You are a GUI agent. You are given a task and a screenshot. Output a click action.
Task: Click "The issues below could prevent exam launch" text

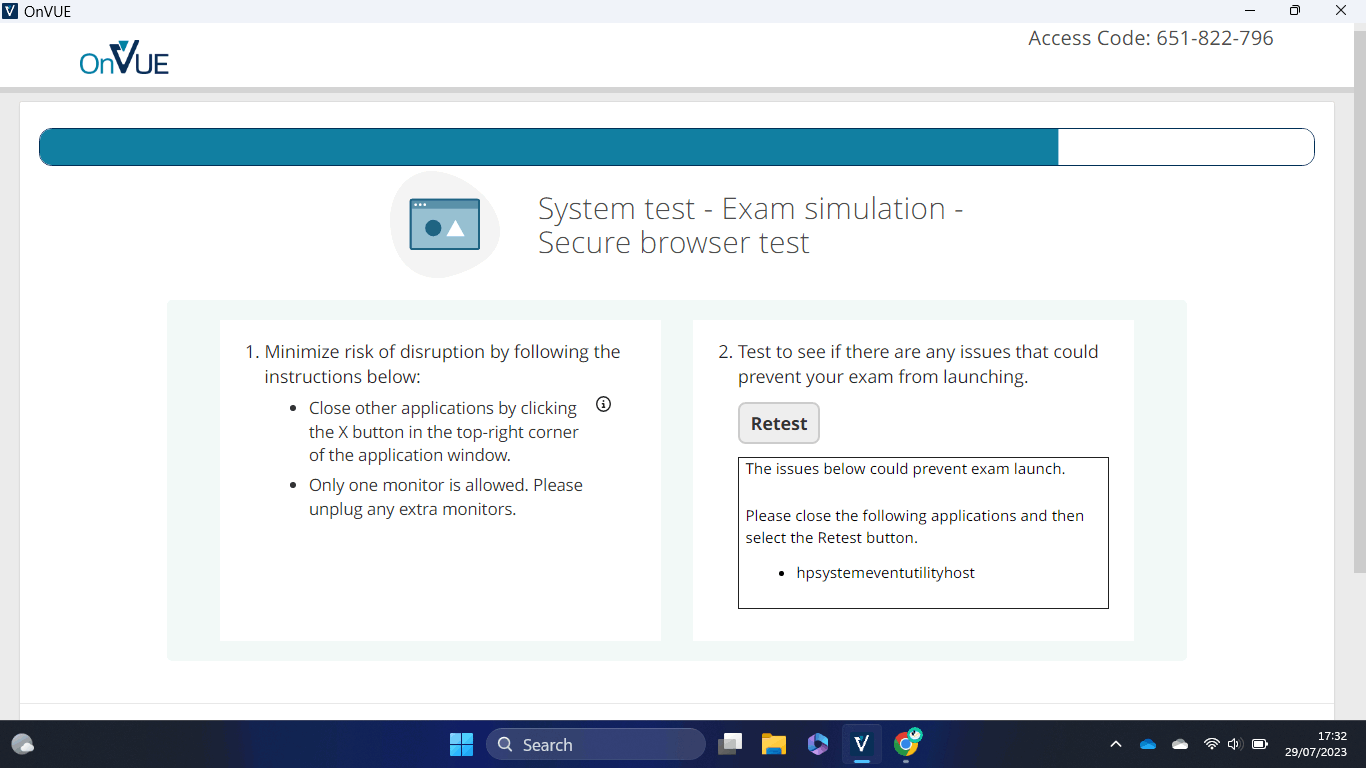[x=905, y=468]
